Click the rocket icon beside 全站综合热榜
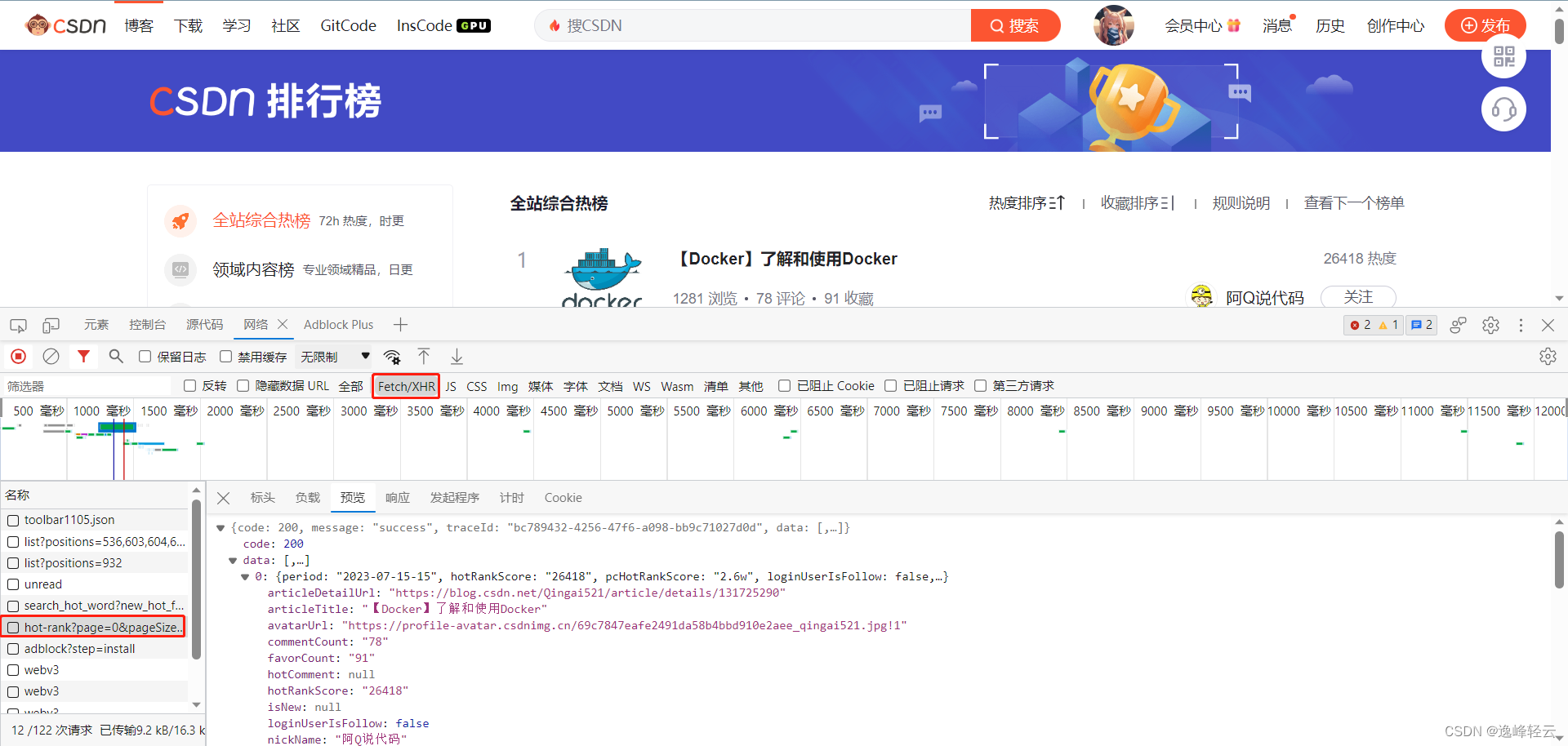The width and height of the screenshot is (1568, 746). 180,220
